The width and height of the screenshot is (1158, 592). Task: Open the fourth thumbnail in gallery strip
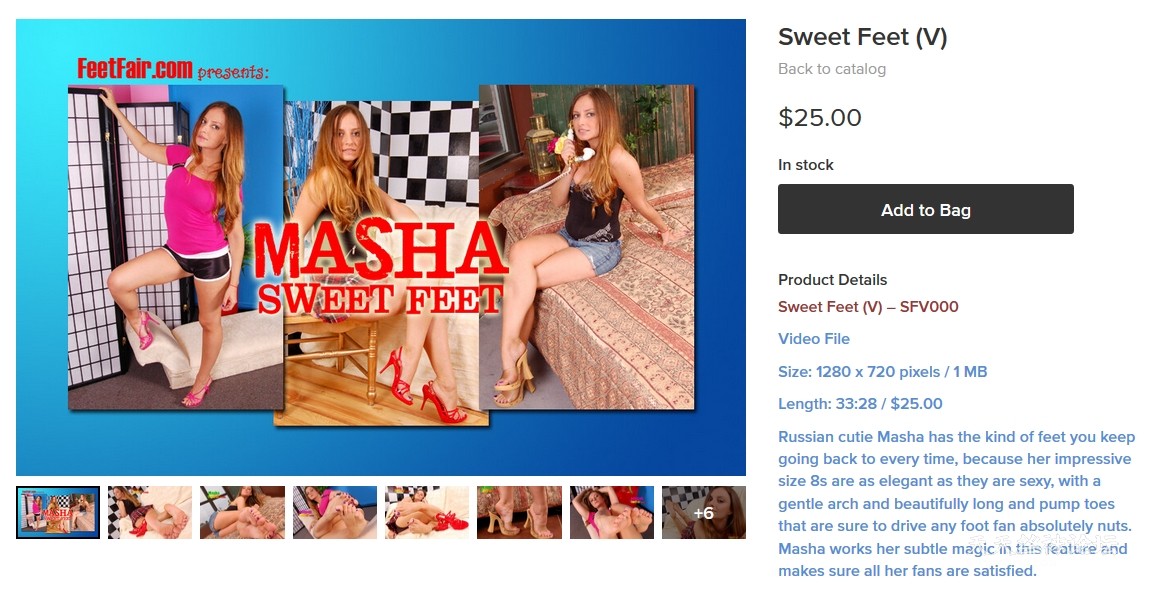click(335, 512)
